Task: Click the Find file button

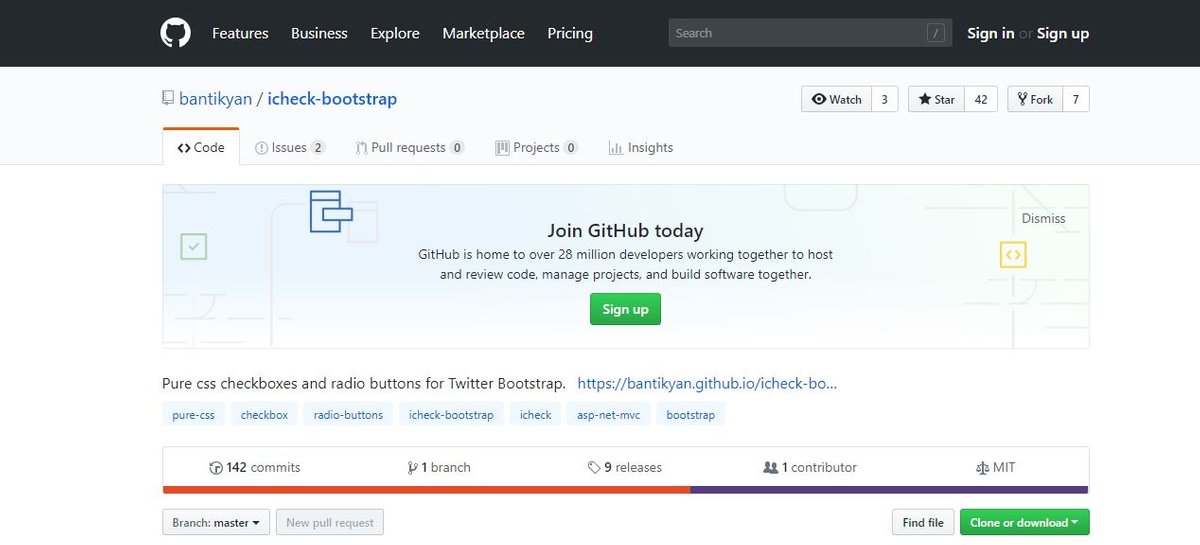Action: tap(922, 522)
